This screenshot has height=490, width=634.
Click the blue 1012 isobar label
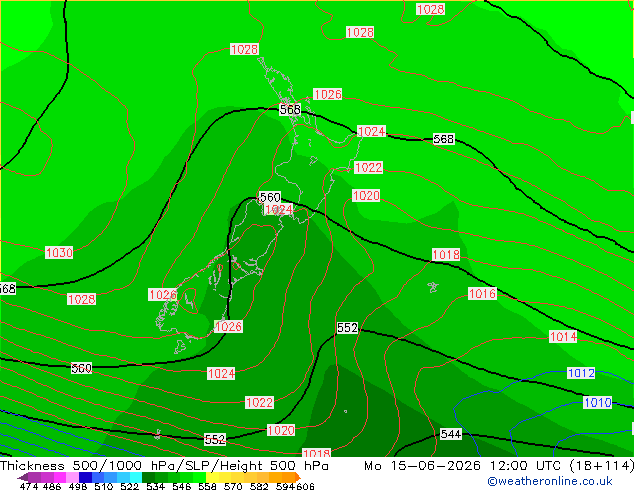581,373
